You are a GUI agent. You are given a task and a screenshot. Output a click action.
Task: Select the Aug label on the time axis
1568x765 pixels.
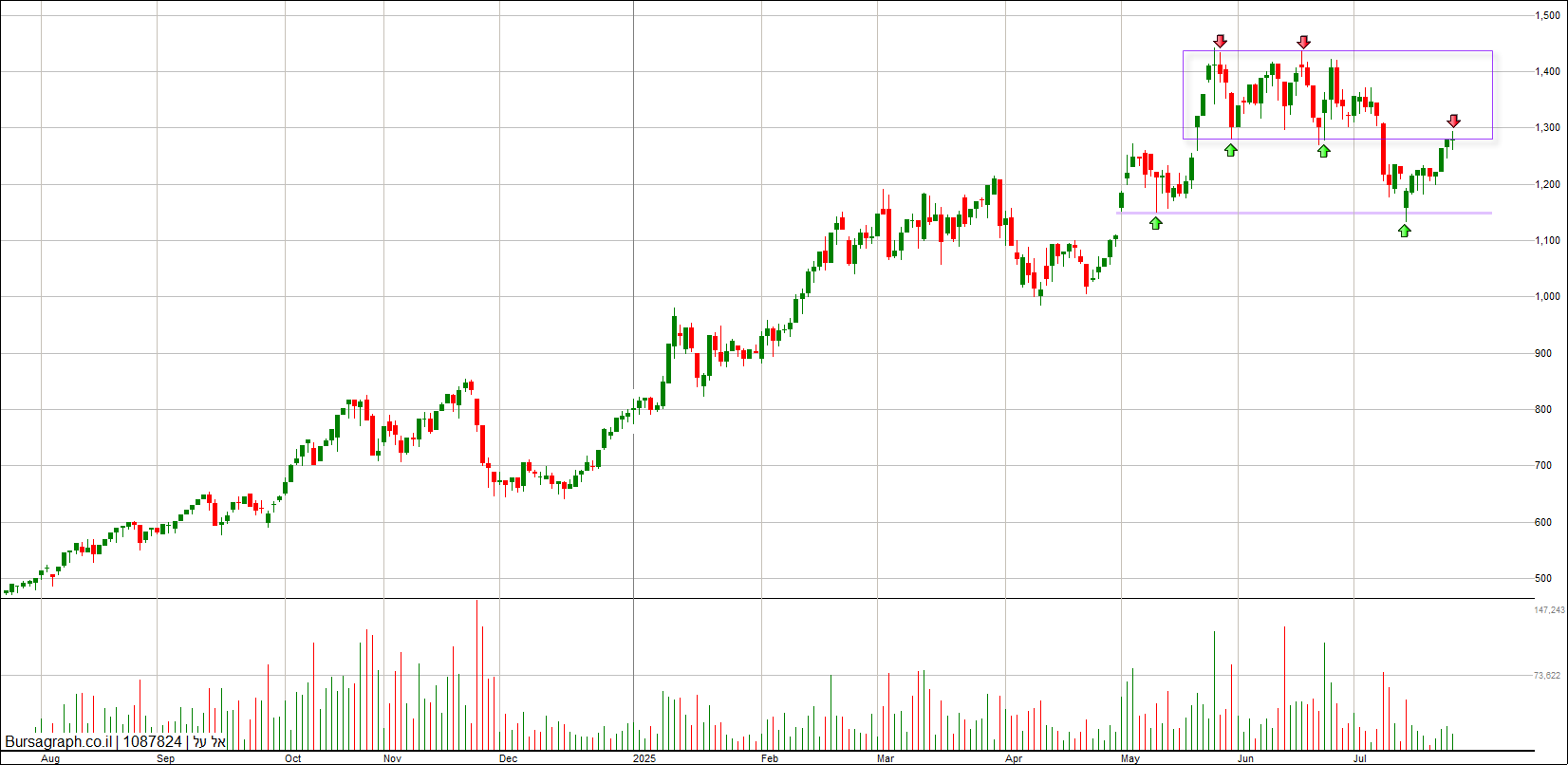click(x=50, y=759)
